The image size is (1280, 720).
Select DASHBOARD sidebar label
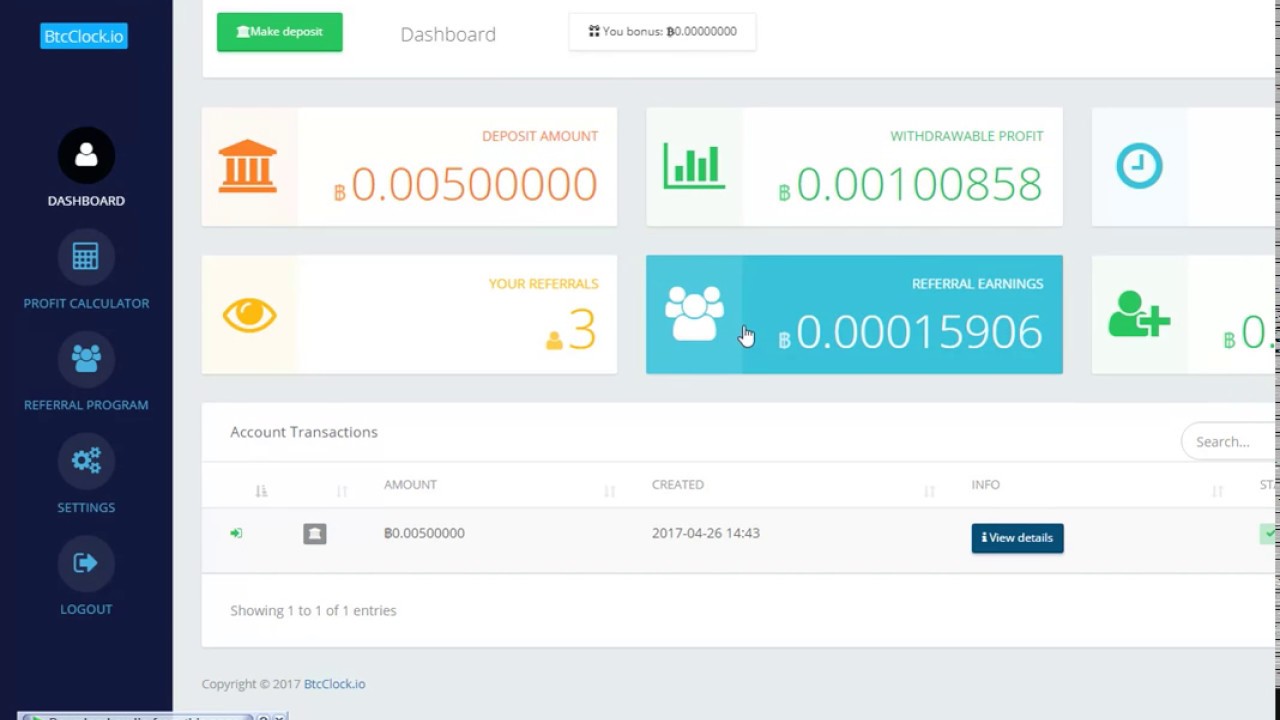tap(86, 201)
